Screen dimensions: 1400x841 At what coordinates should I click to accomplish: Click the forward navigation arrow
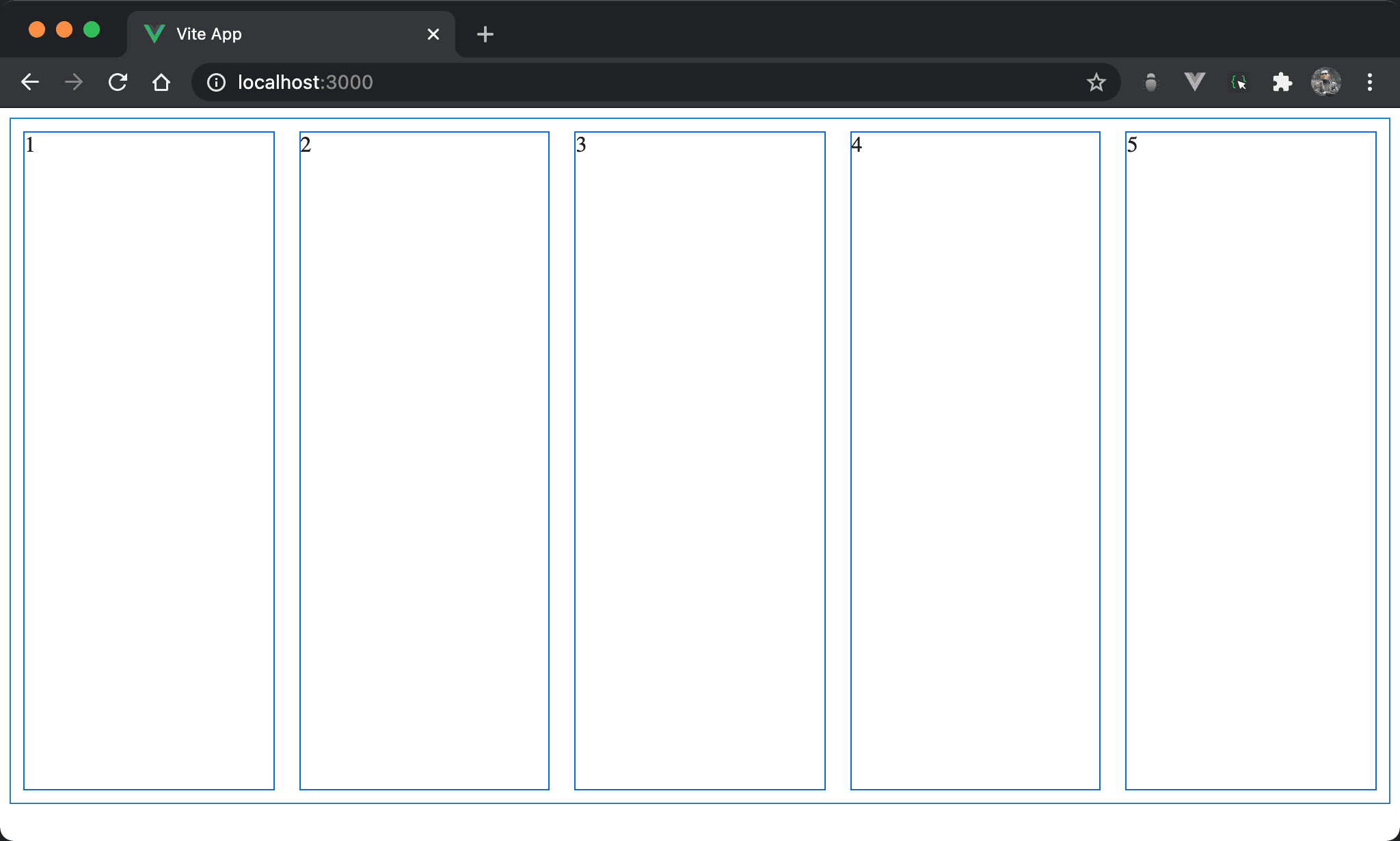tap(74, 83)
